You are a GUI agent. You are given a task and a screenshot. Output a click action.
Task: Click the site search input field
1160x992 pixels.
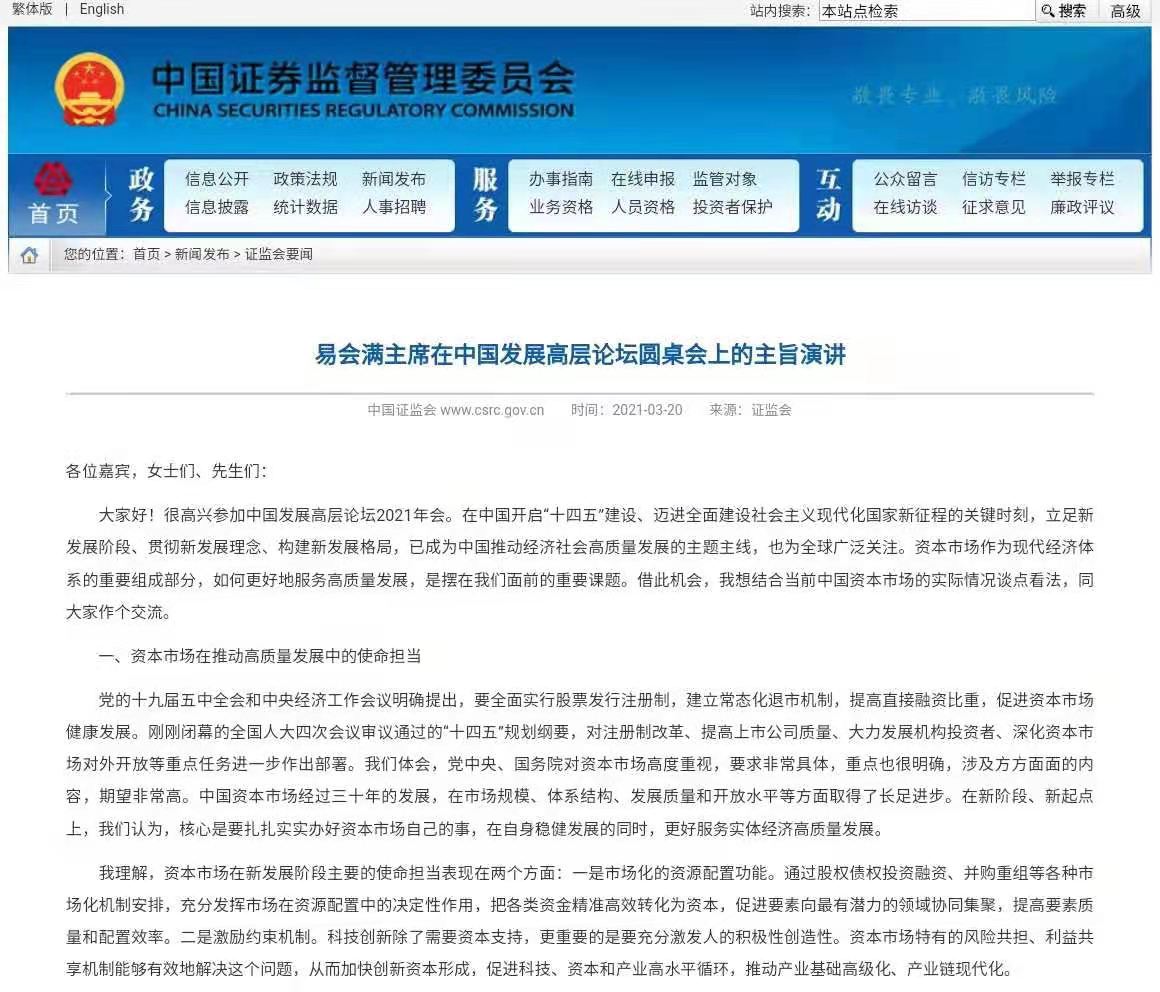[926, 11]
